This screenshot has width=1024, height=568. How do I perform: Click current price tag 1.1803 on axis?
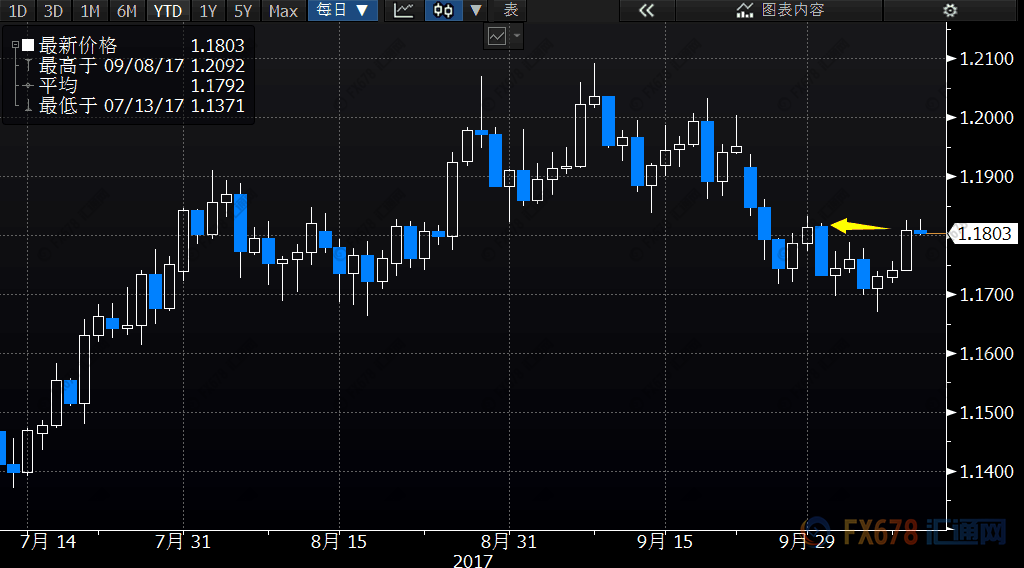(x=984, y=234)
